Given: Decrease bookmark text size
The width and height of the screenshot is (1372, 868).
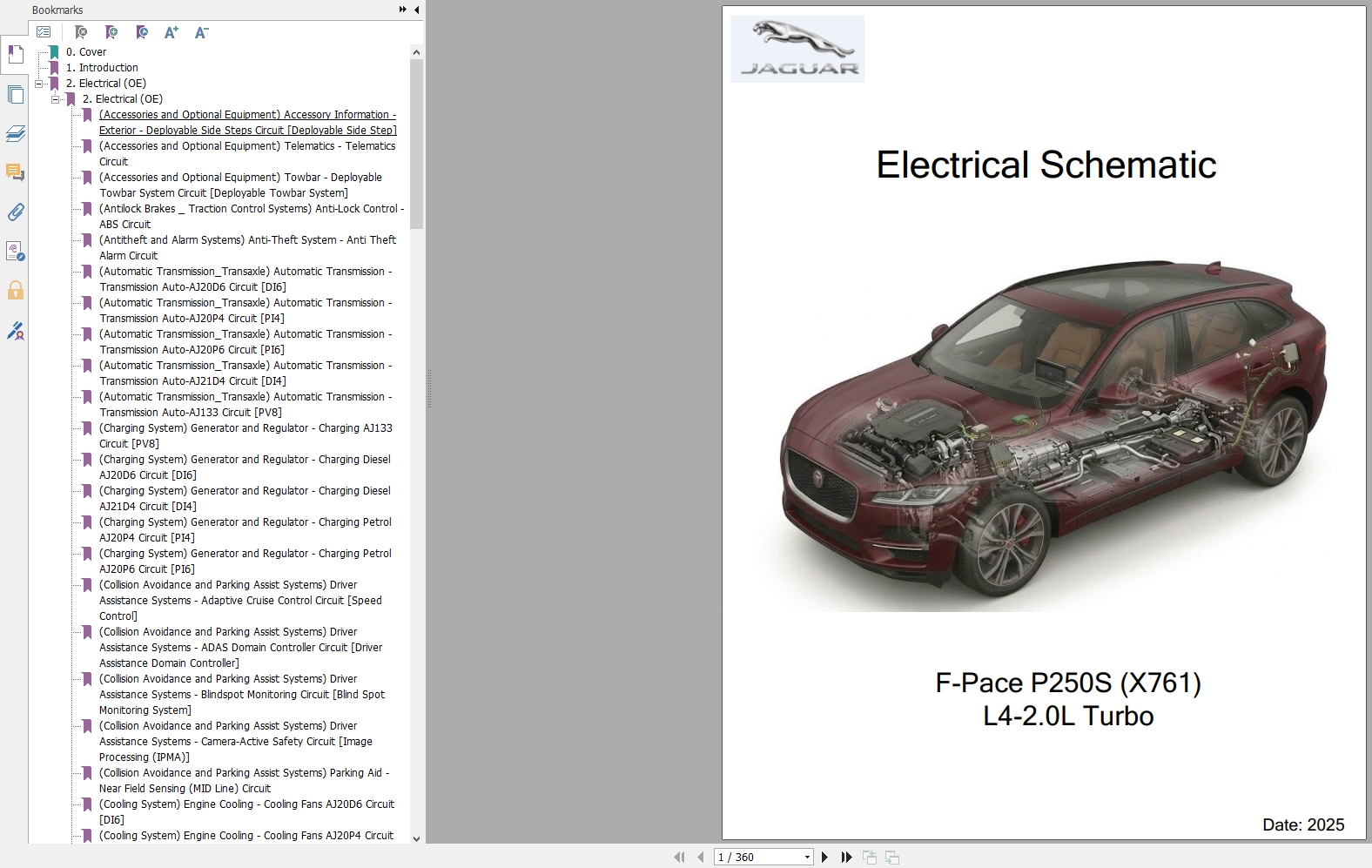Looking at the screenshot, I should click(x=201, y=32).
